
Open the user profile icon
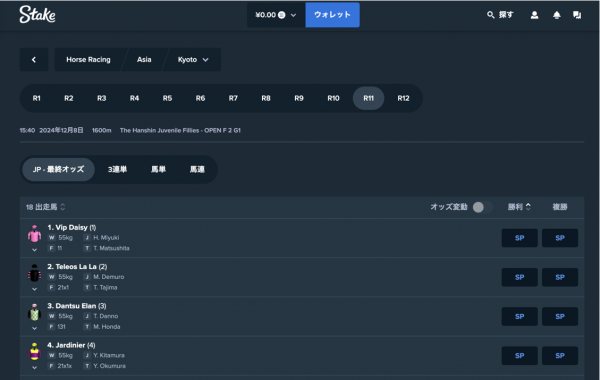pos(535,15)
